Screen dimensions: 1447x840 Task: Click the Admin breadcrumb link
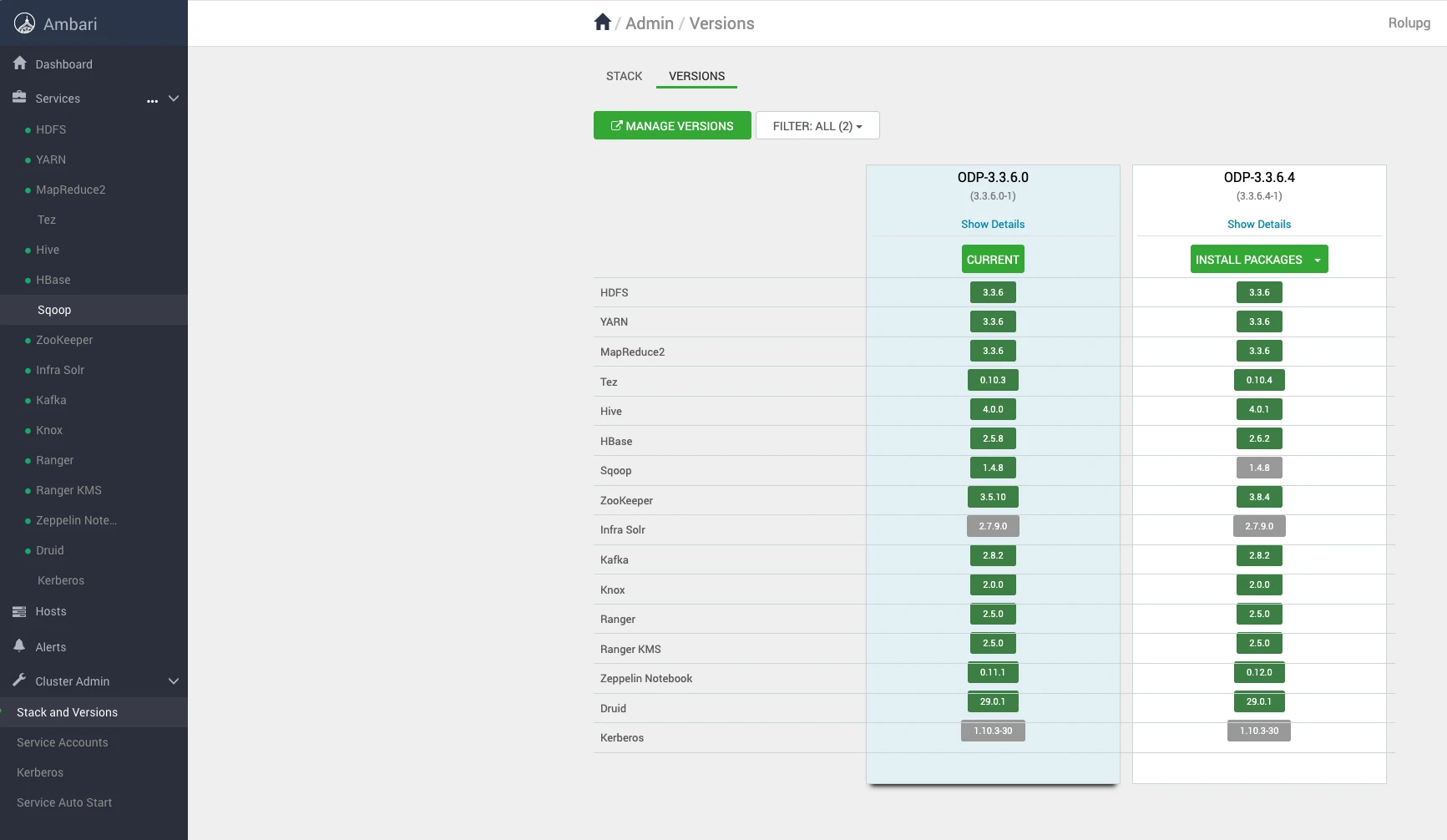[x=650, y=23]
